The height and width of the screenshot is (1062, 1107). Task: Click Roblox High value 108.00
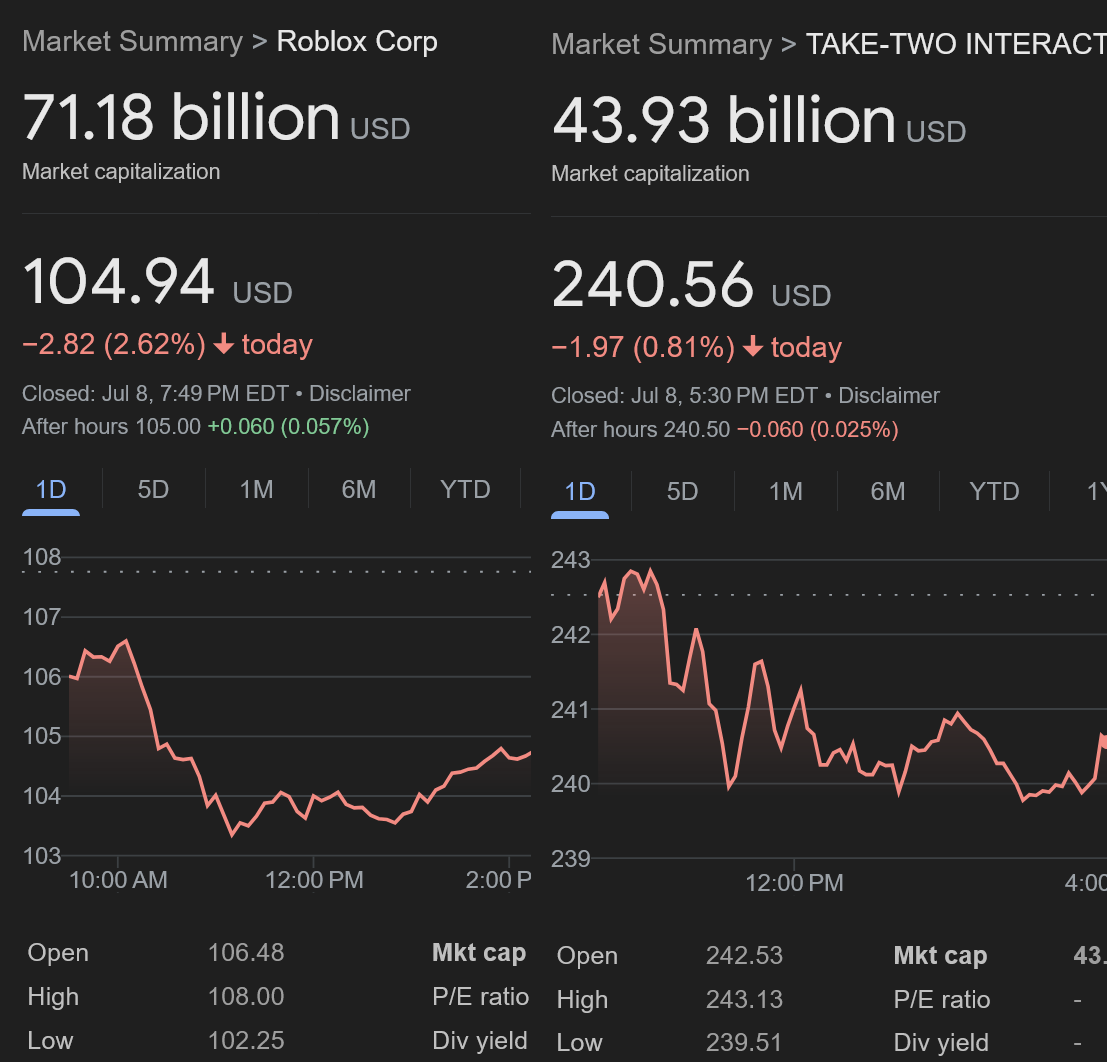[246, 996]
